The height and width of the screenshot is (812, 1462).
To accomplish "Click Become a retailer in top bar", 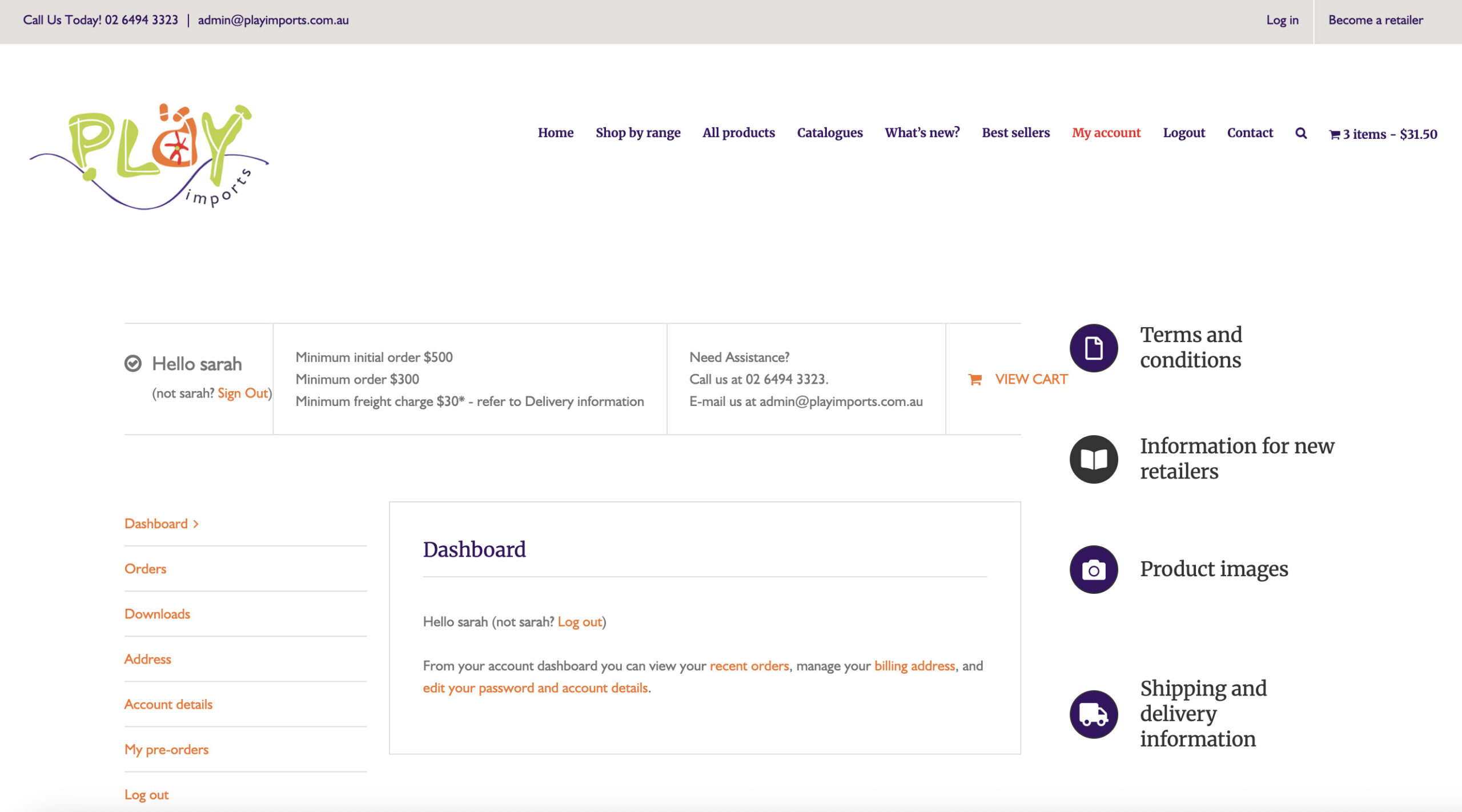I will [x=1375, y=20].
